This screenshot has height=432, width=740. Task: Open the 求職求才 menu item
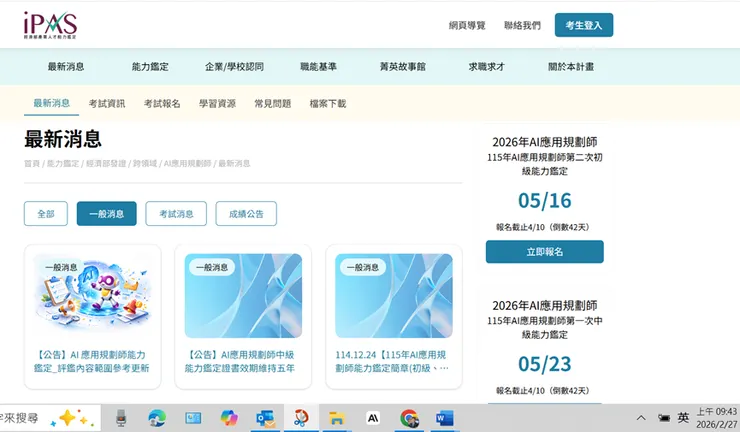tap(487, 67)
